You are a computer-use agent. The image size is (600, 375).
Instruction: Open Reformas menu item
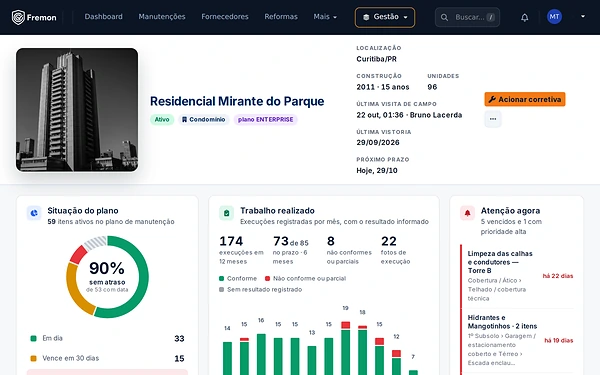[x=281, y=17]
